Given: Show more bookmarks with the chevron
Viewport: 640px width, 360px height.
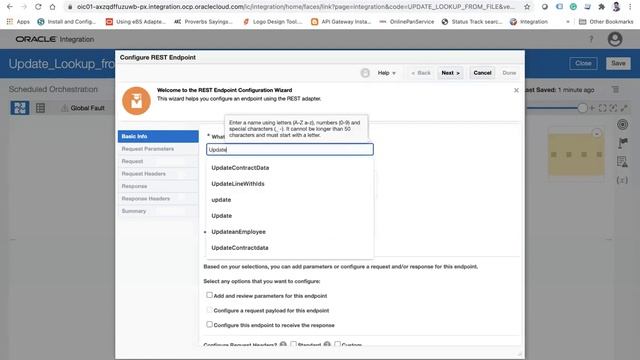Looking at the screenshot, I should (x=568, y=22).
